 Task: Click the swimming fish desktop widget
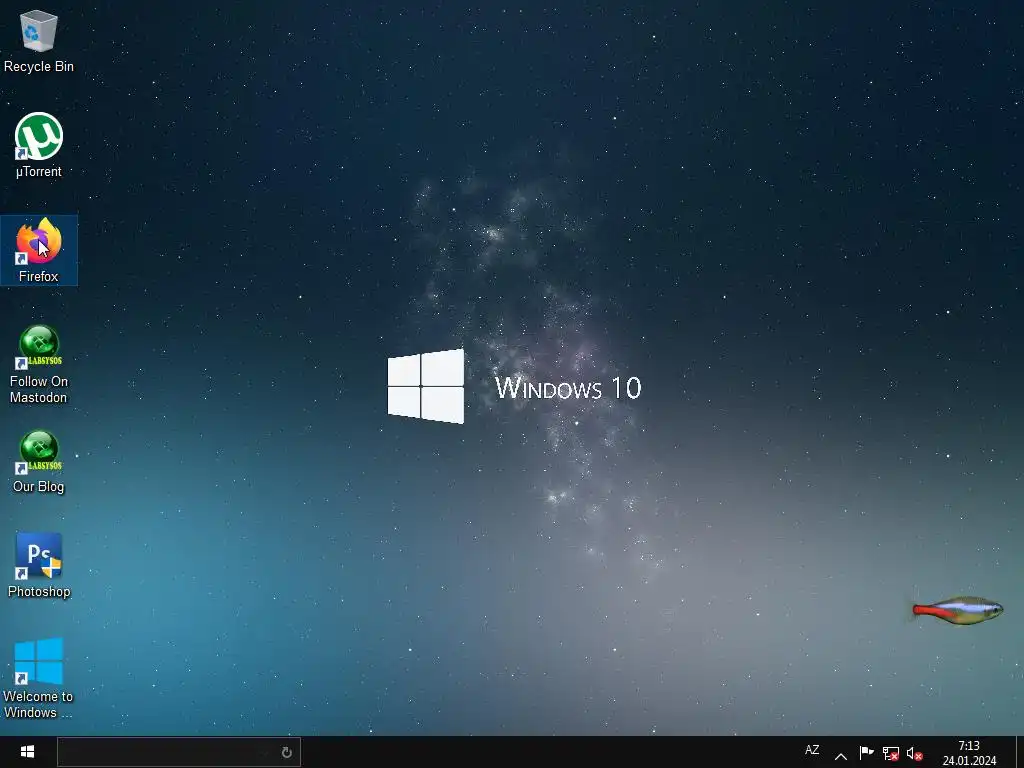(x=958, y=610)
